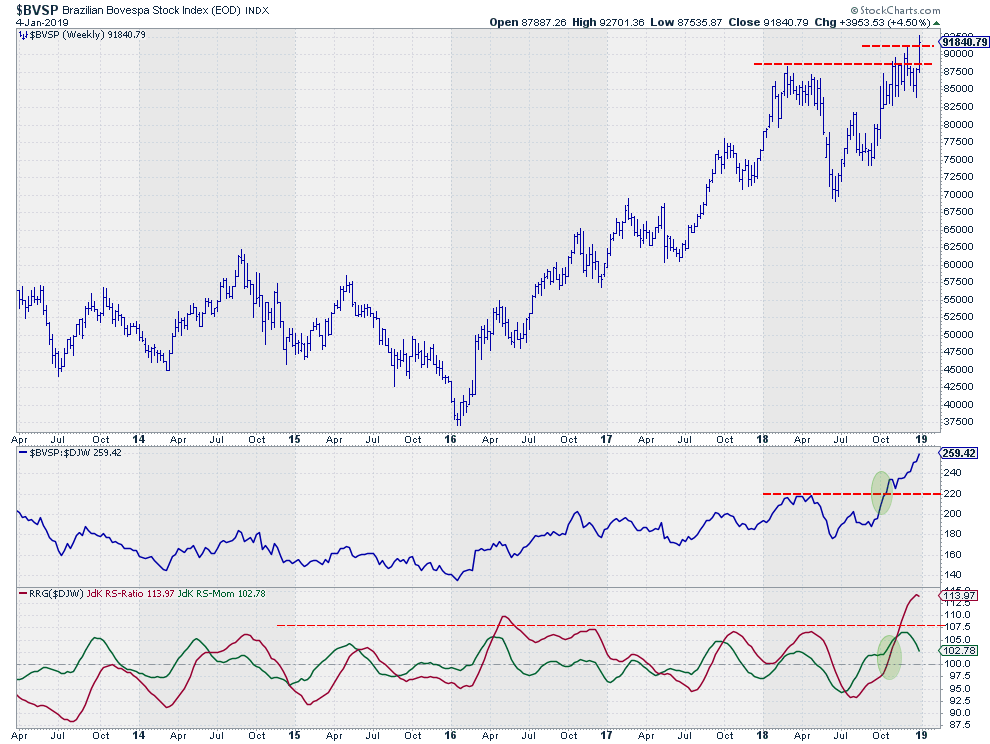Click the 16 year label on time axis
Image resolution: width=990 pixels, height=744 pixels.
[x=450, y=439]
